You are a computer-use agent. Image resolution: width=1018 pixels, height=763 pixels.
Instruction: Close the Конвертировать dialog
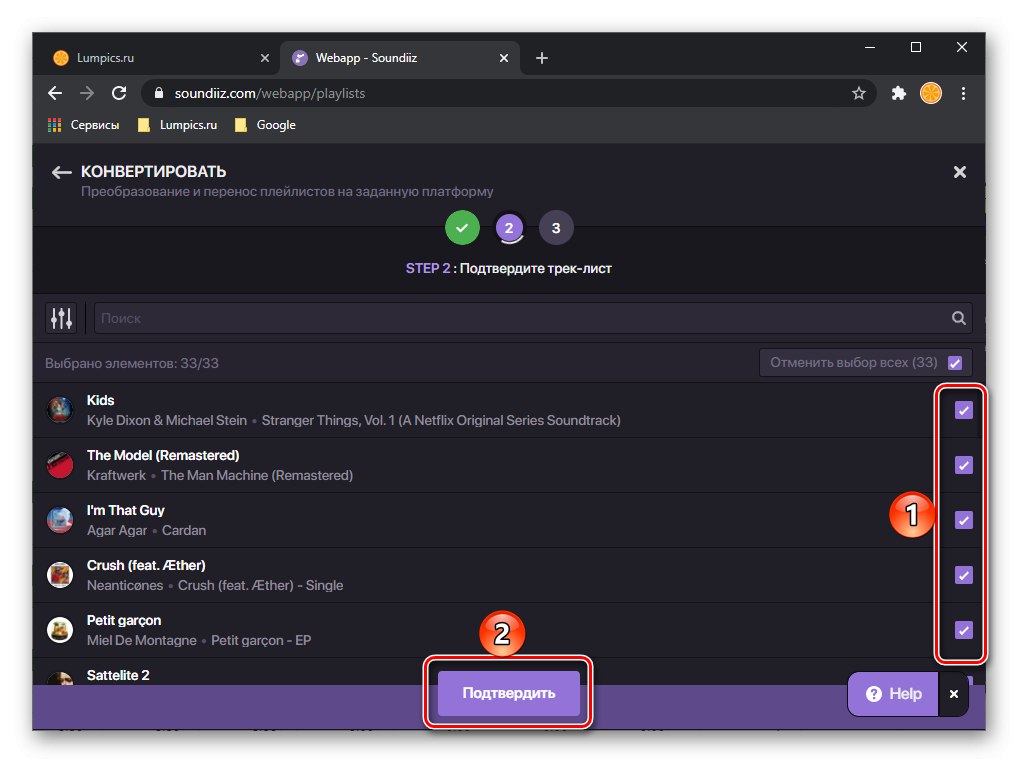pyautogui.click(x=960, y=172)
